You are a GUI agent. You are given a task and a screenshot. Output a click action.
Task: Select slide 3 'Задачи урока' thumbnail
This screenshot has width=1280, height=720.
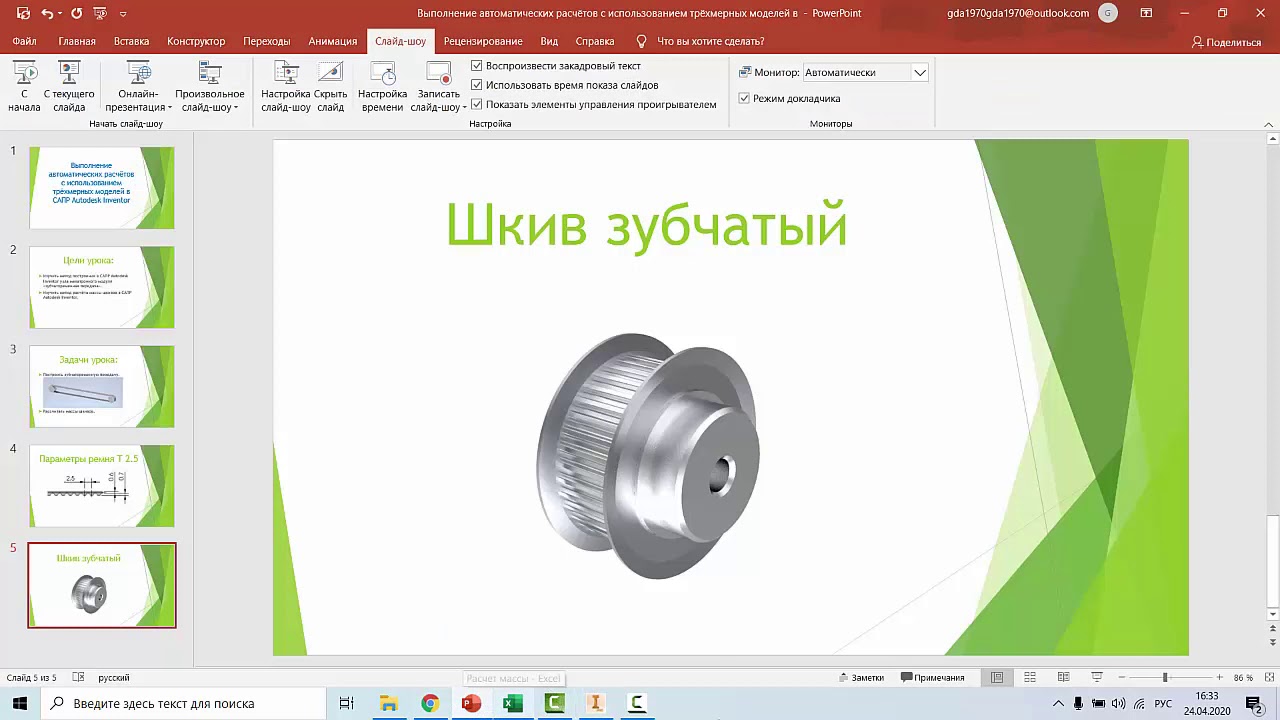tap(102, 386)
